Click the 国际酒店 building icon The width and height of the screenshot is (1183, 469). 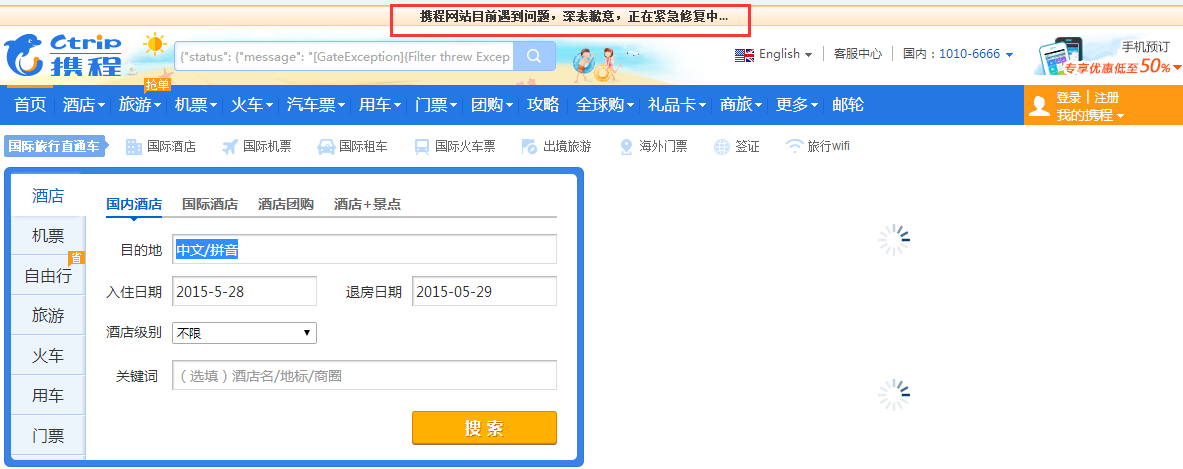click(x=134, y=146)
